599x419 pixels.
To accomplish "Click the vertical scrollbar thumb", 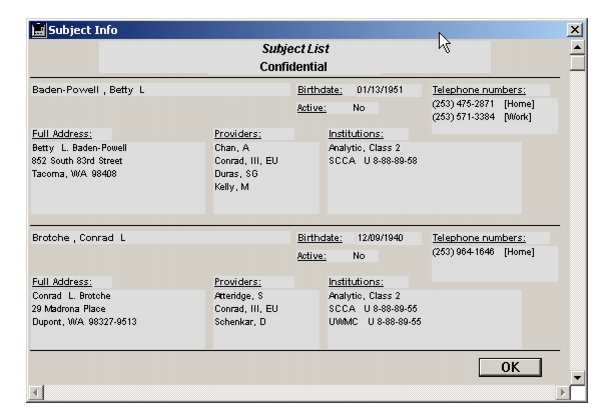I will pyautogui.click(x=577, y=63).
